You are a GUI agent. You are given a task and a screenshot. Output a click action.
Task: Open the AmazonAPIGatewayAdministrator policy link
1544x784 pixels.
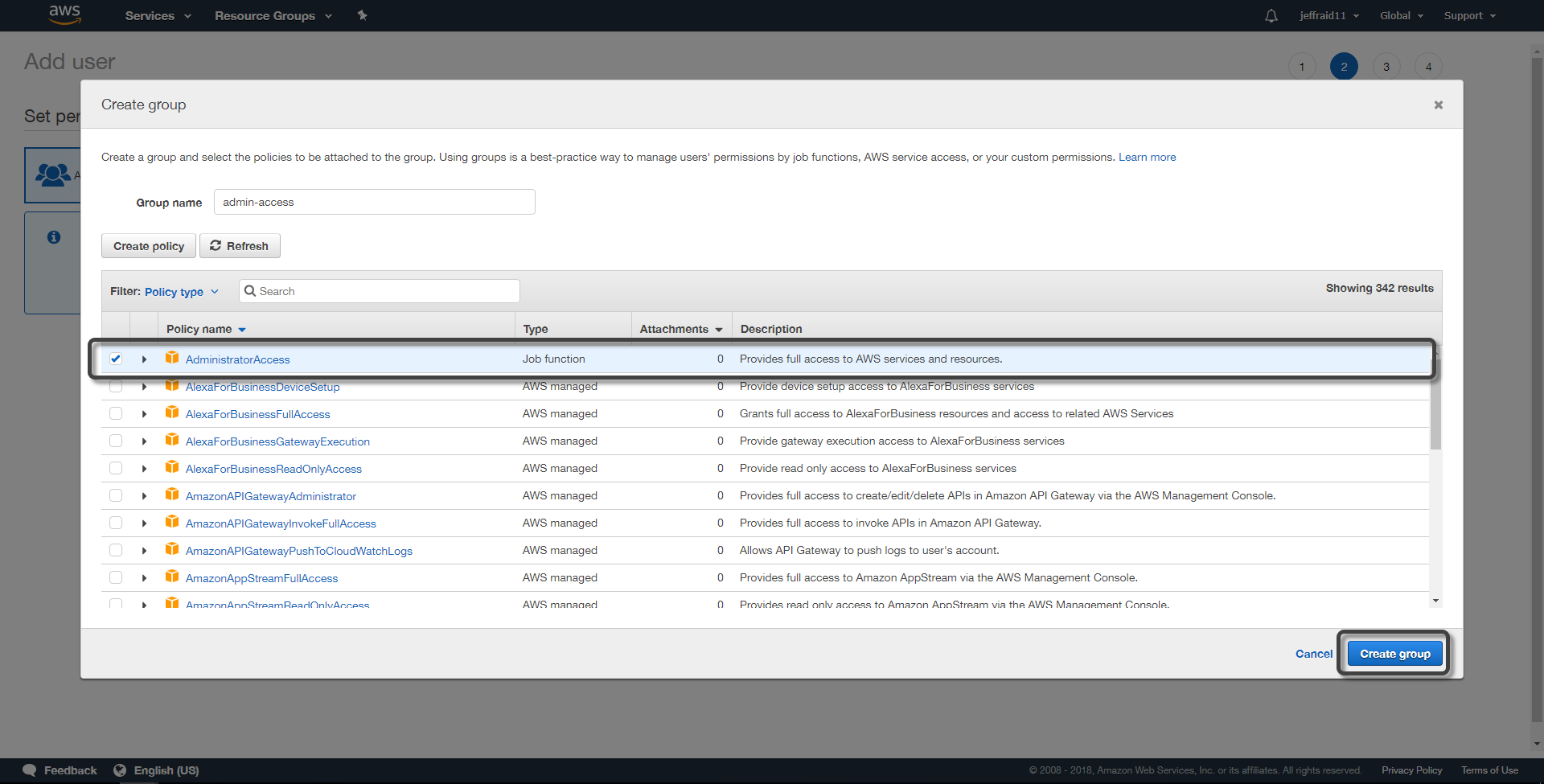point(270,496)
